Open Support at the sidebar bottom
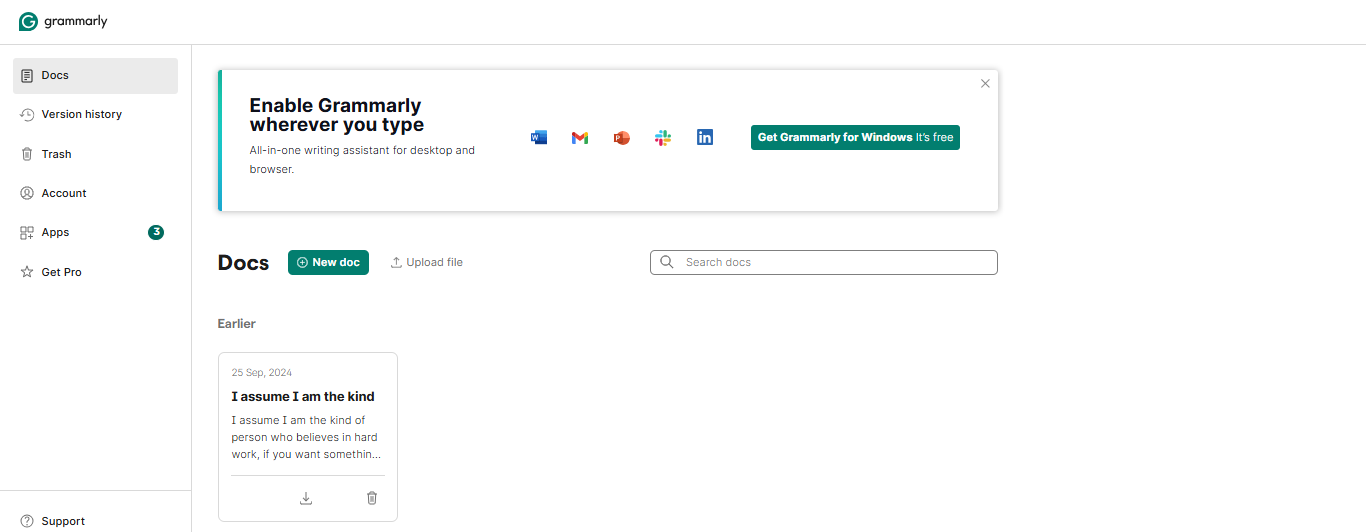Screen dimensions: 1366x532 53,521
